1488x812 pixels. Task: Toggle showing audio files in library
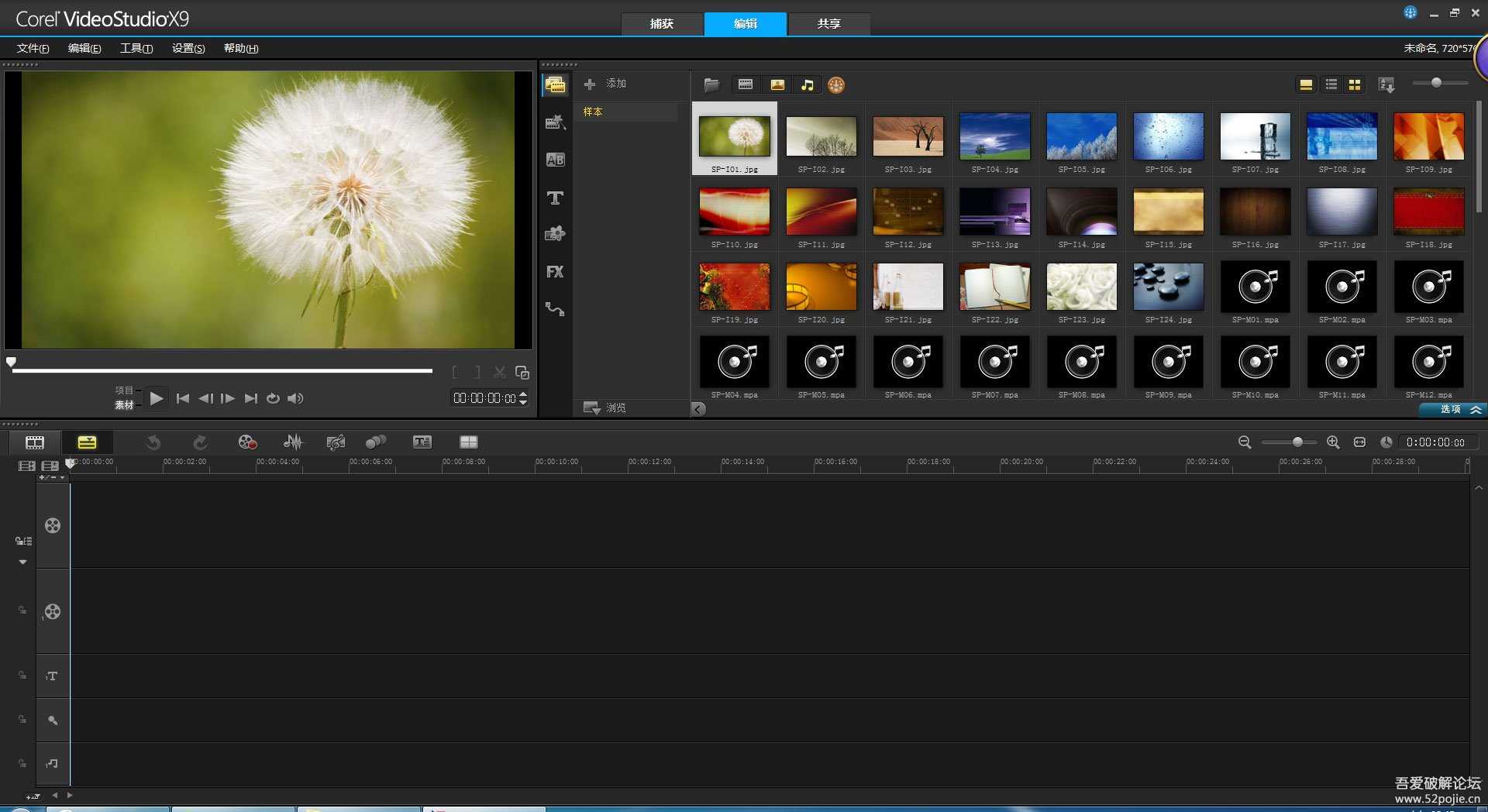808,84
